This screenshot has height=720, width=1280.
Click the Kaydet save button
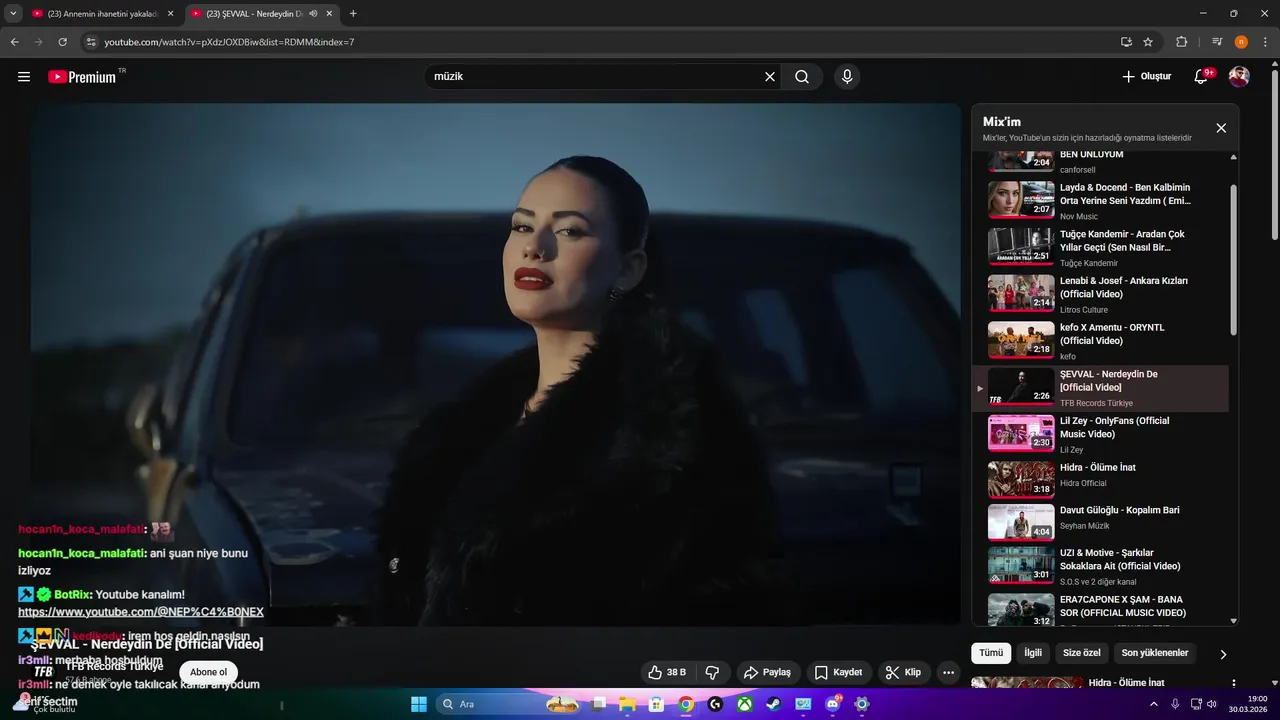838,673
